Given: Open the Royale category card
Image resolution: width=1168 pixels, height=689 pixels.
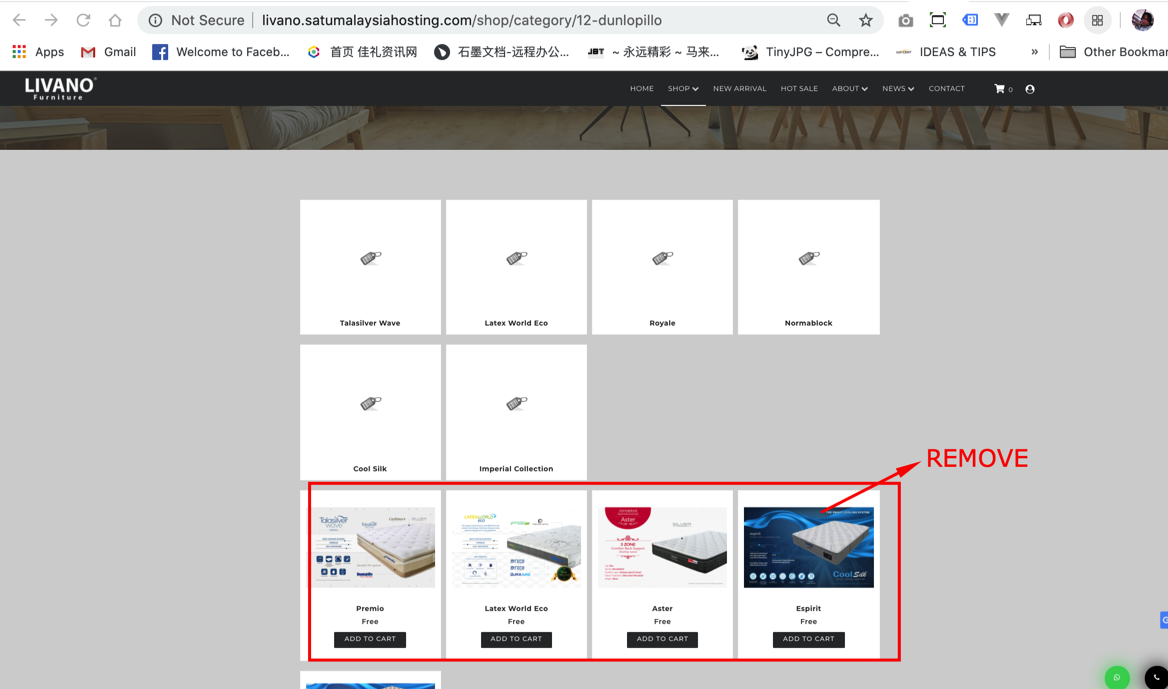Looking at the screenshot, I should coord(662,267).
